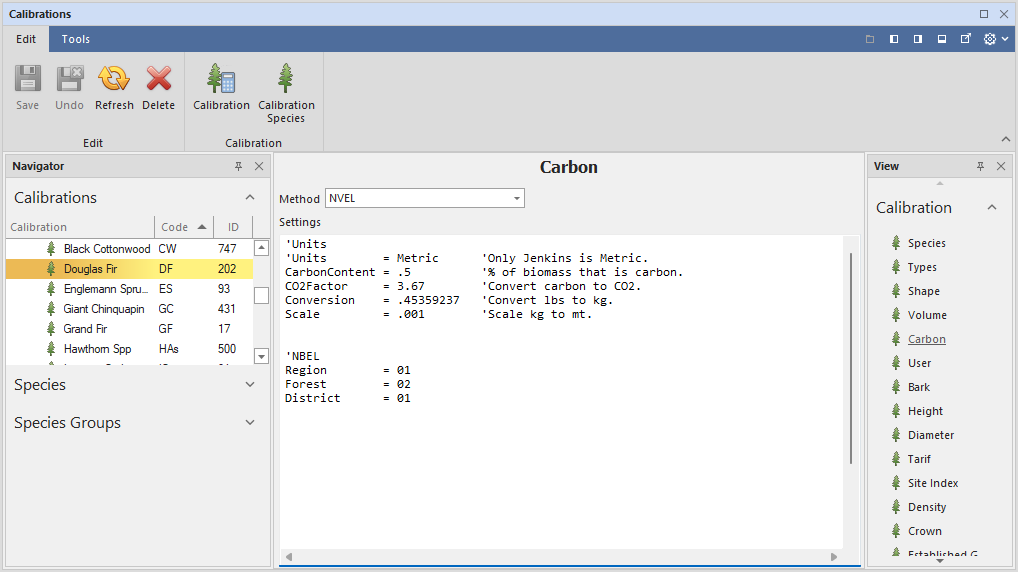This screenshot has height=572, width=1018.
Task: Sort by the Calibration column header
Action: (80, 227)
